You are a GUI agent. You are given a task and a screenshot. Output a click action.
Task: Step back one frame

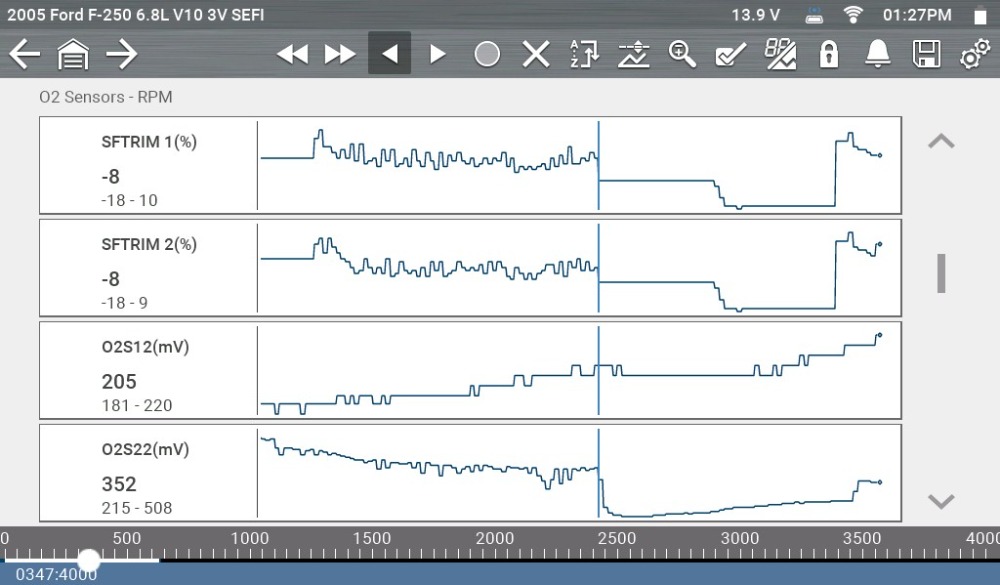pyautogui.click(x=389, y=54)
